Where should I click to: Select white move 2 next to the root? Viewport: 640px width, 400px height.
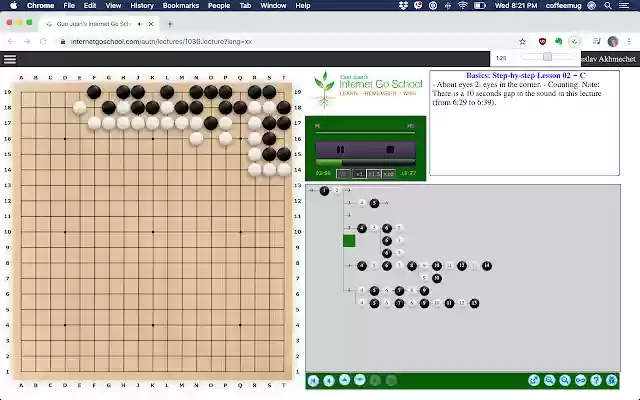(337, 191)
